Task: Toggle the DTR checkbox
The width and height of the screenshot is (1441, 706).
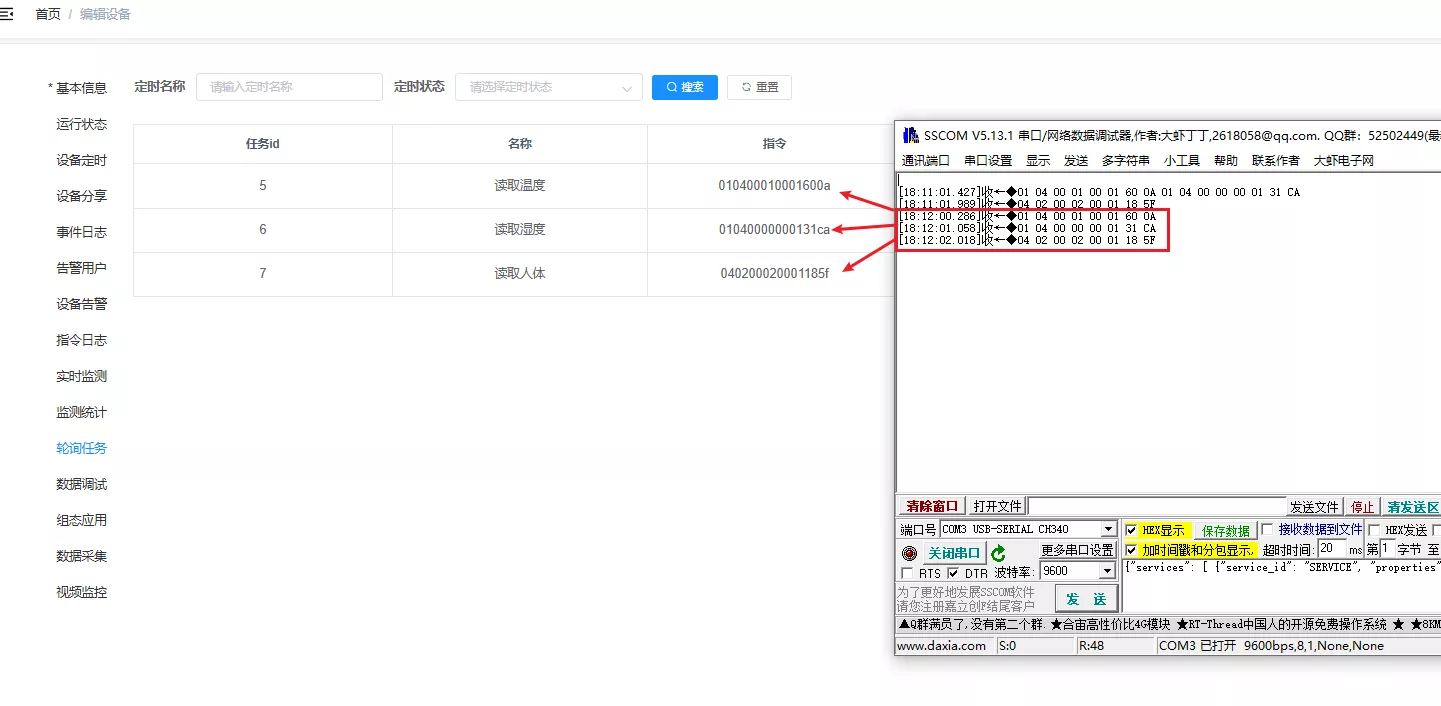Action: [953, 573]
